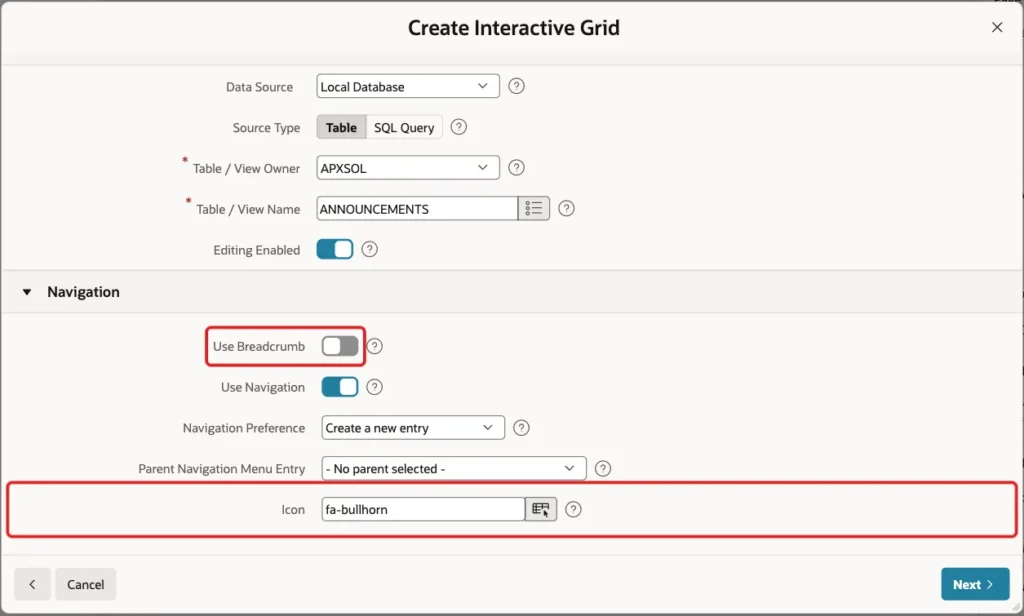
Task: Open help for Navigation Preference
Action: [521, 428]
